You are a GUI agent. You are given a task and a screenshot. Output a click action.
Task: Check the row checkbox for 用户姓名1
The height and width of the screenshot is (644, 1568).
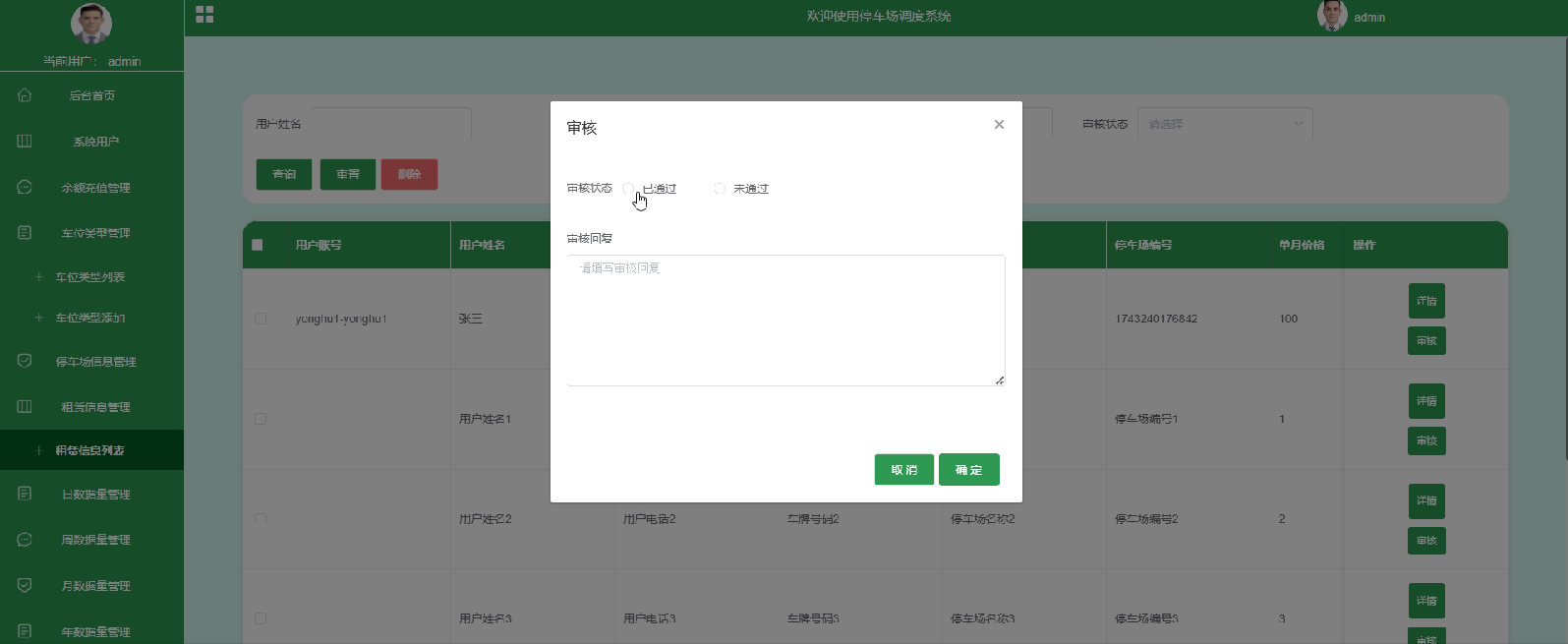point(261,419)
